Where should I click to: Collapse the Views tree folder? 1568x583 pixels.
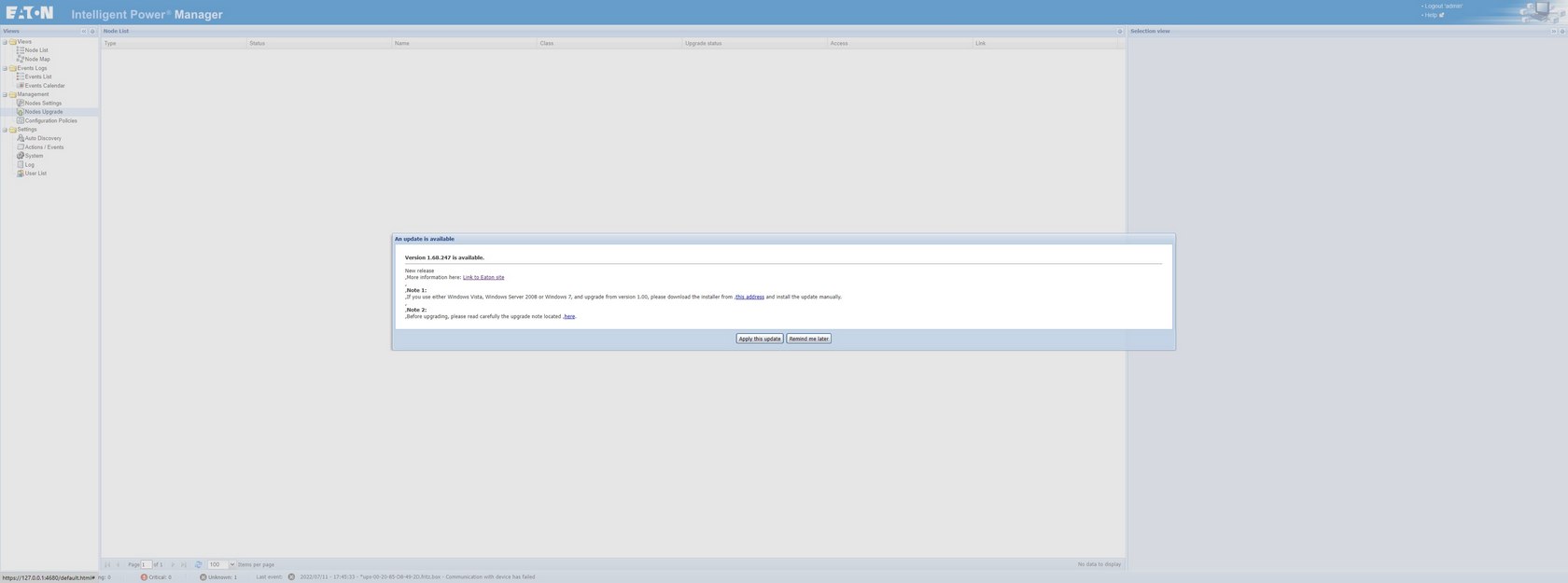pyautogui.click(x=5, y=42)
